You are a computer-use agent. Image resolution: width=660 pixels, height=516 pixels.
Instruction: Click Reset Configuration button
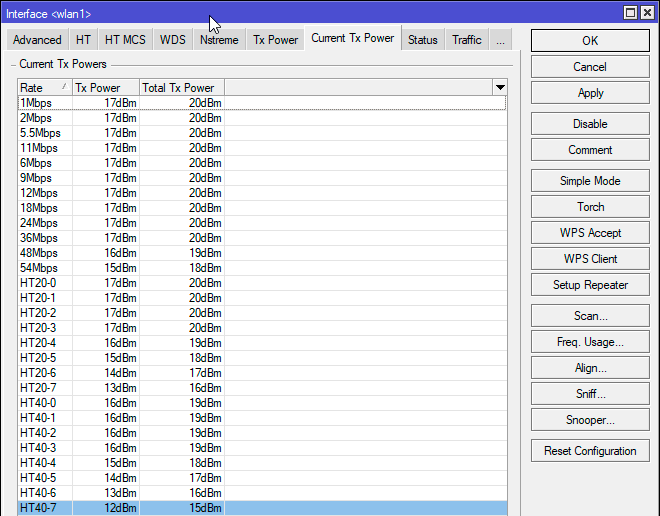pyautogui.click(x=590, y=451)
